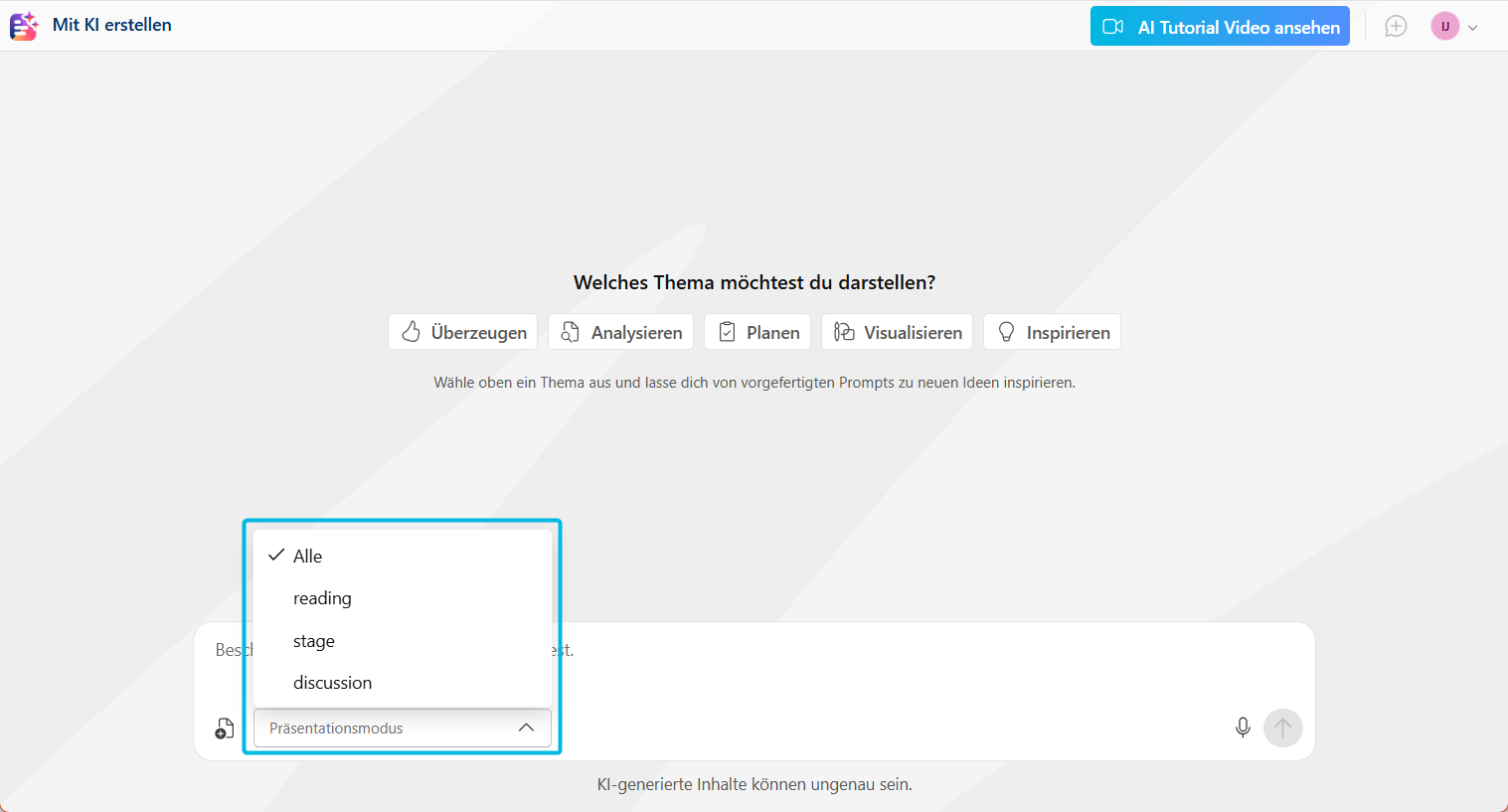
Task: Click the Mit KI erstellen title
Action: [112, 25]
